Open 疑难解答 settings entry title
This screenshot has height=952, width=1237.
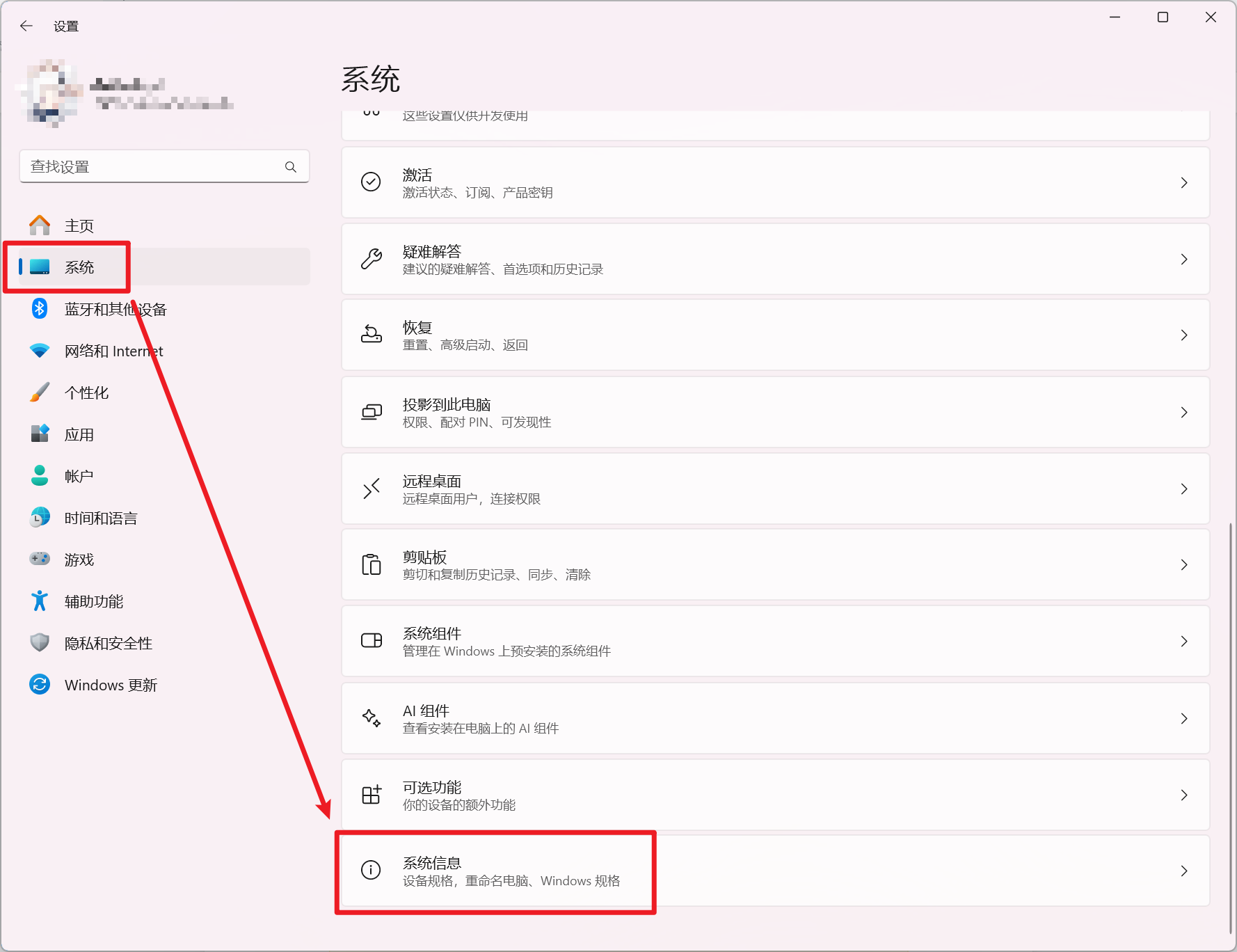pyautogui.click(x=431, y=251)
